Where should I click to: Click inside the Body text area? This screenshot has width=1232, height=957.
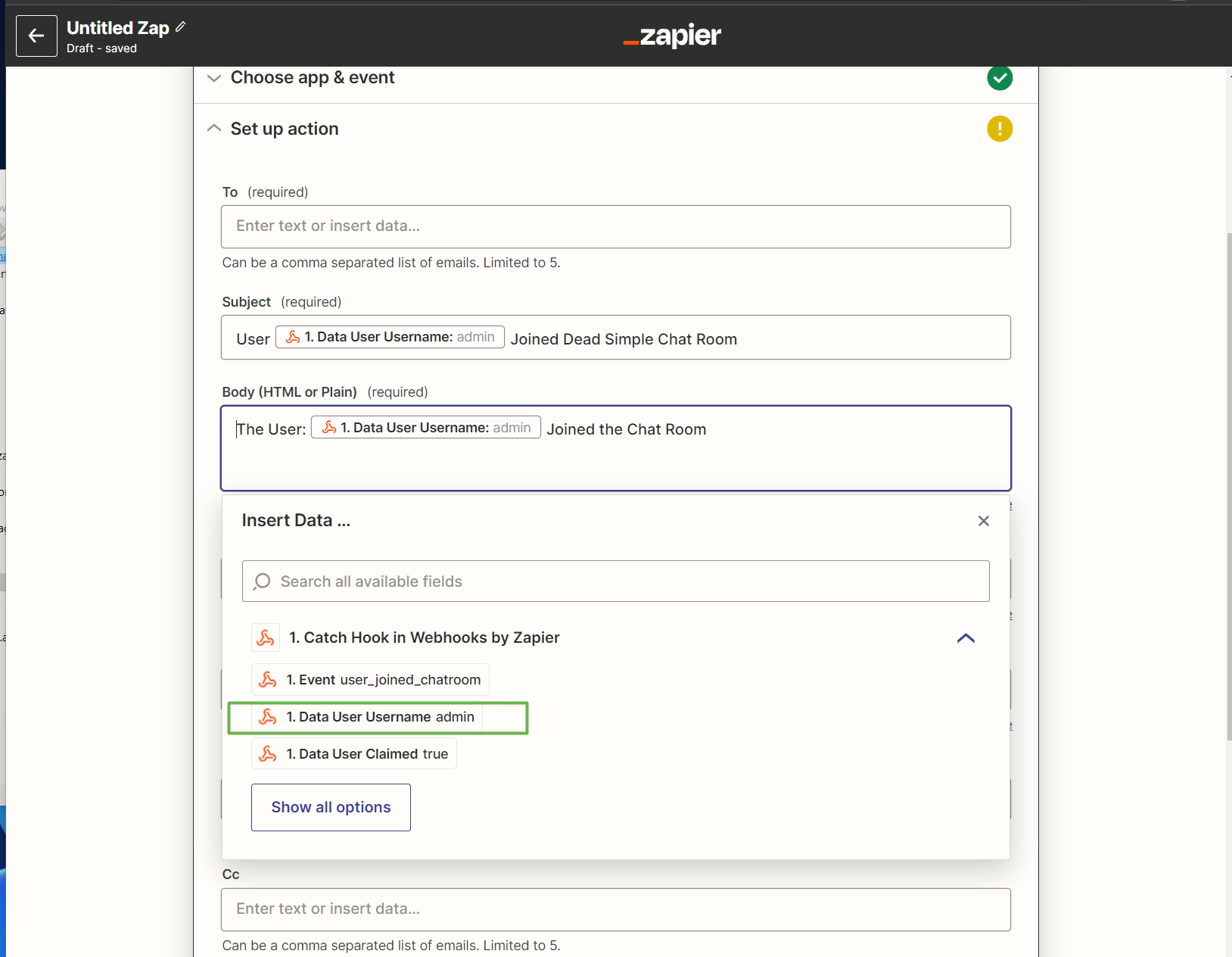(x=616, y=448)
